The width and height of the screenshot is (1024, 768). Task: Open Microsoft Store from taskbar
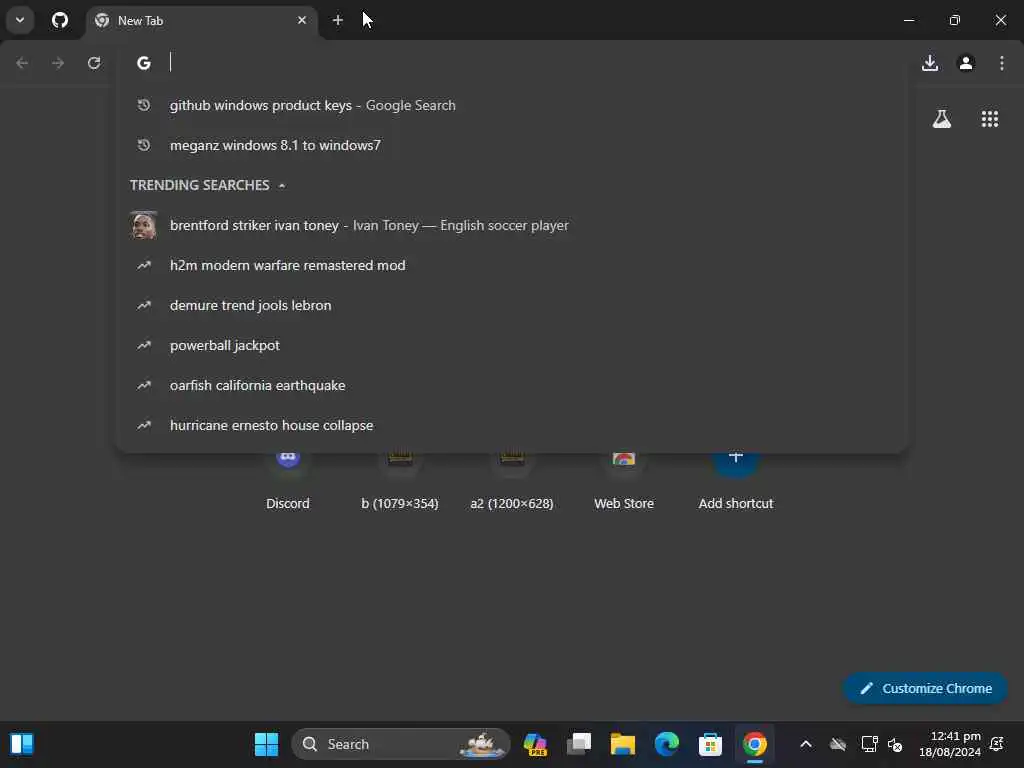(711, 744)
